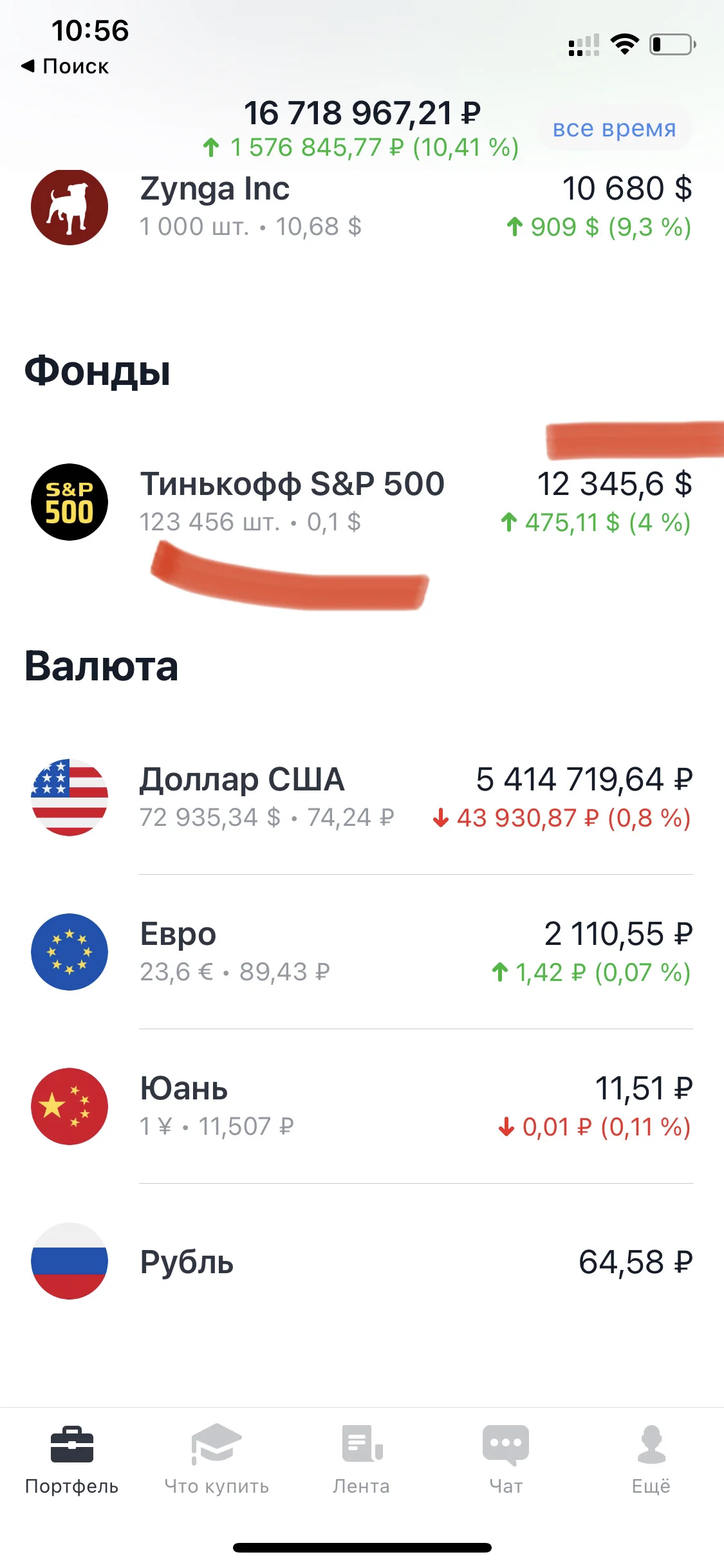Open Тинькофф S&P 500 fund details
724x1568 pixels.
[x=362, y=502]
